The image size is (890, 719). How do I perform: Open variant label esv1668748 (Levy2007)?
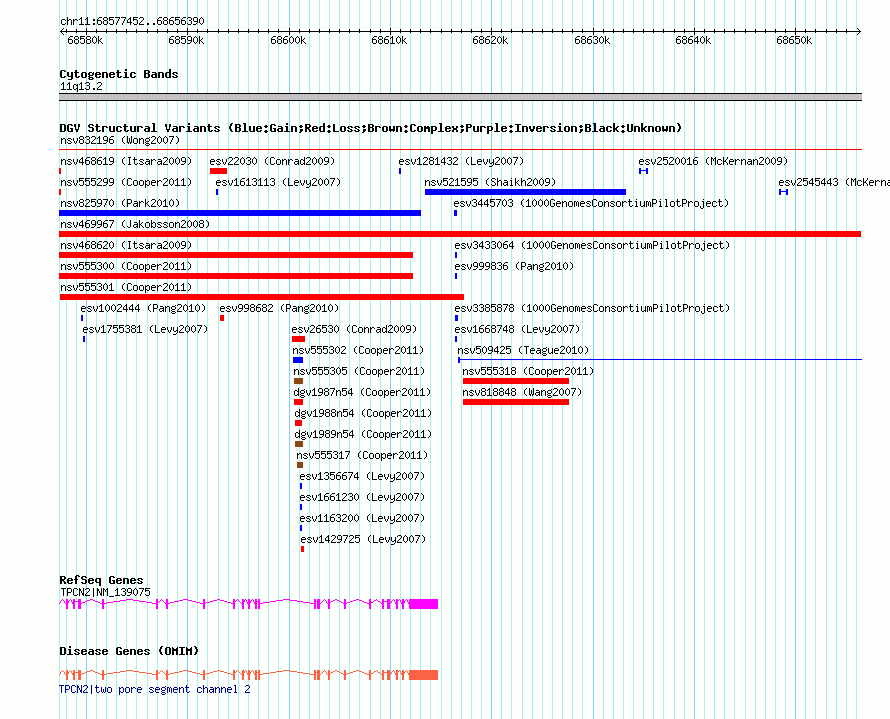[x=517, y=329]
